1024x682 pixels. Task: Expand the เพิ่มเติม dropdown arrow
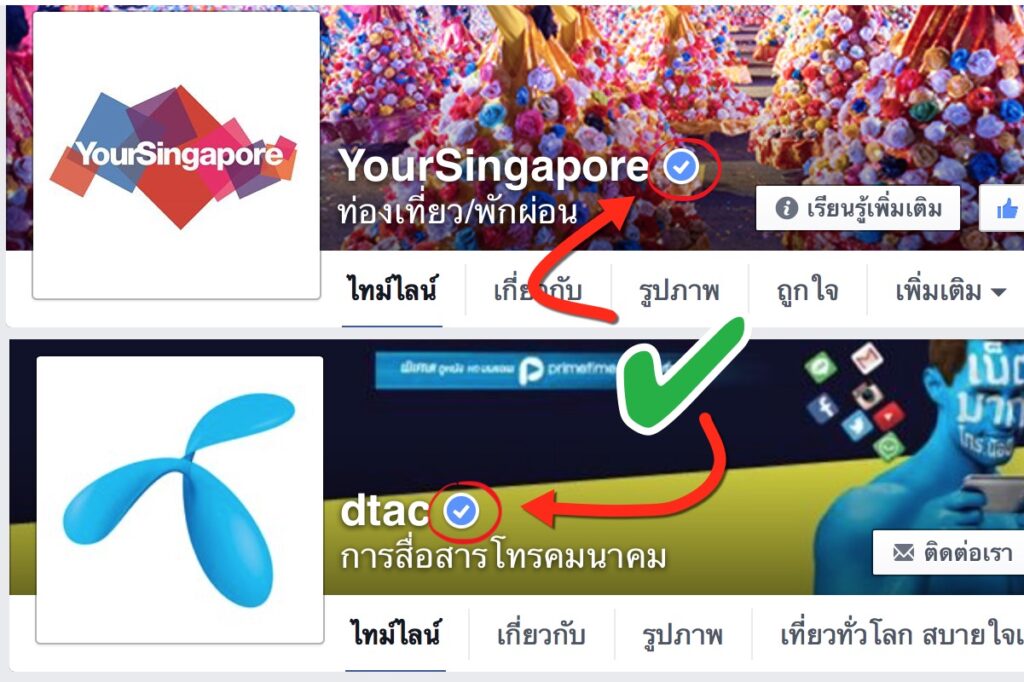click(998, 292)
